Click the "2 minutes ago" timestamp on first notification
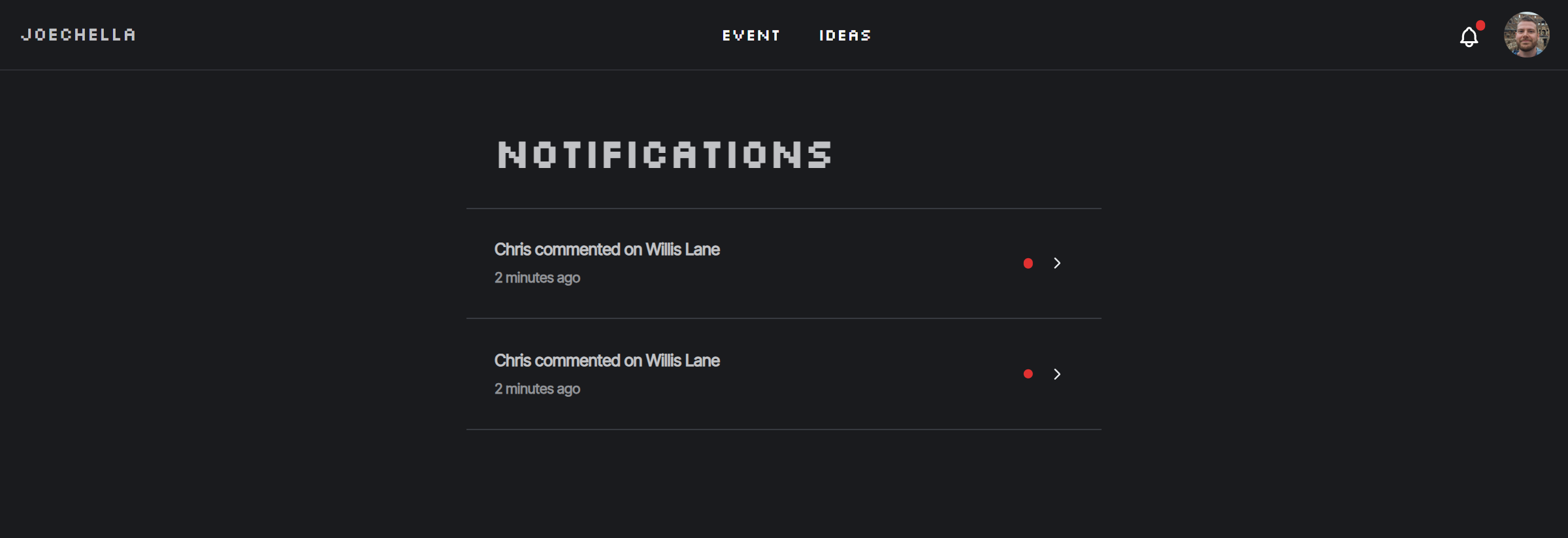The image size is (1568, 538). (x=537, y=277)
